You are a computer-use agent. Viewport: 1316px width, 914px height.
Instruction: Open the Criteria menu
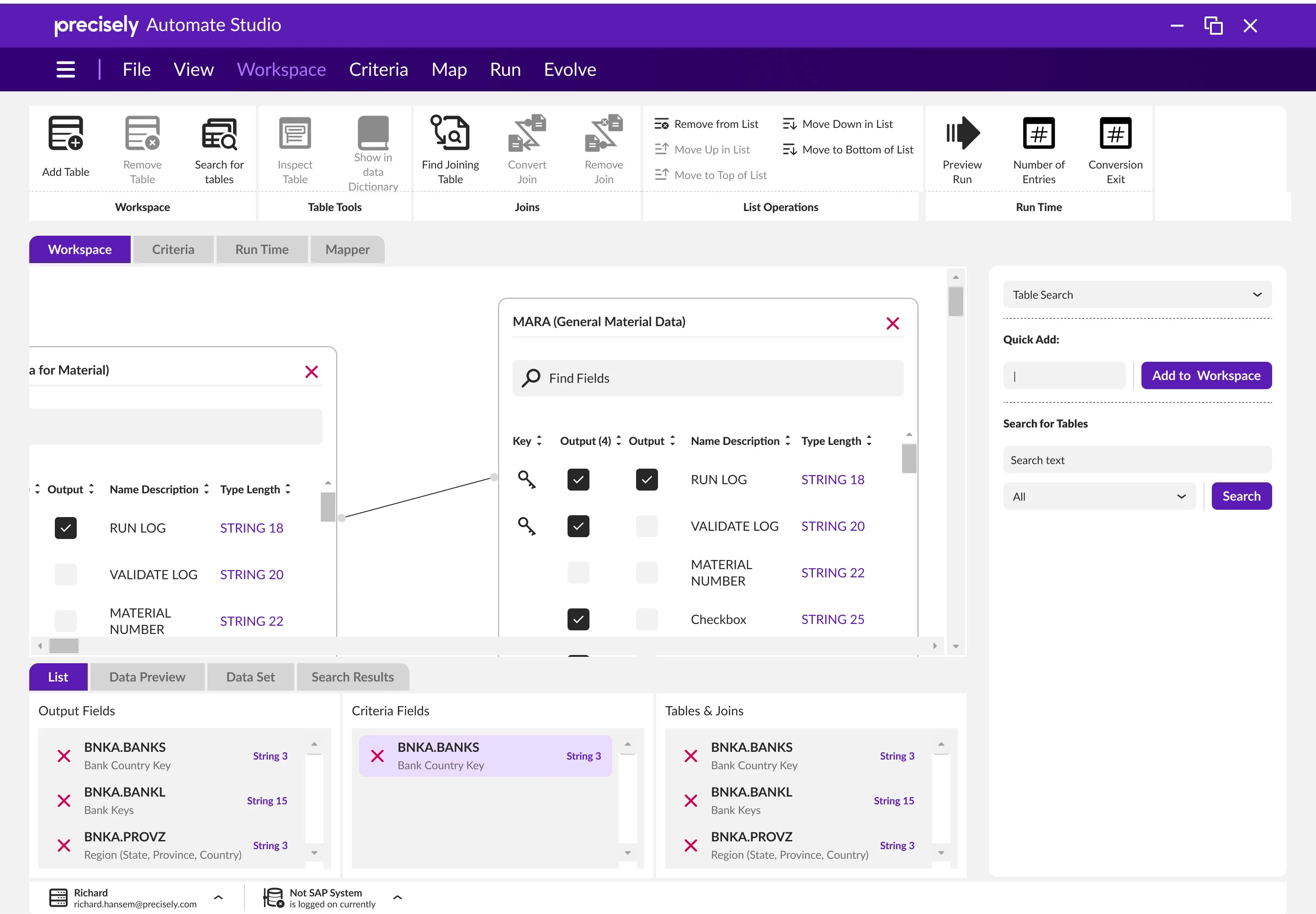378,69
